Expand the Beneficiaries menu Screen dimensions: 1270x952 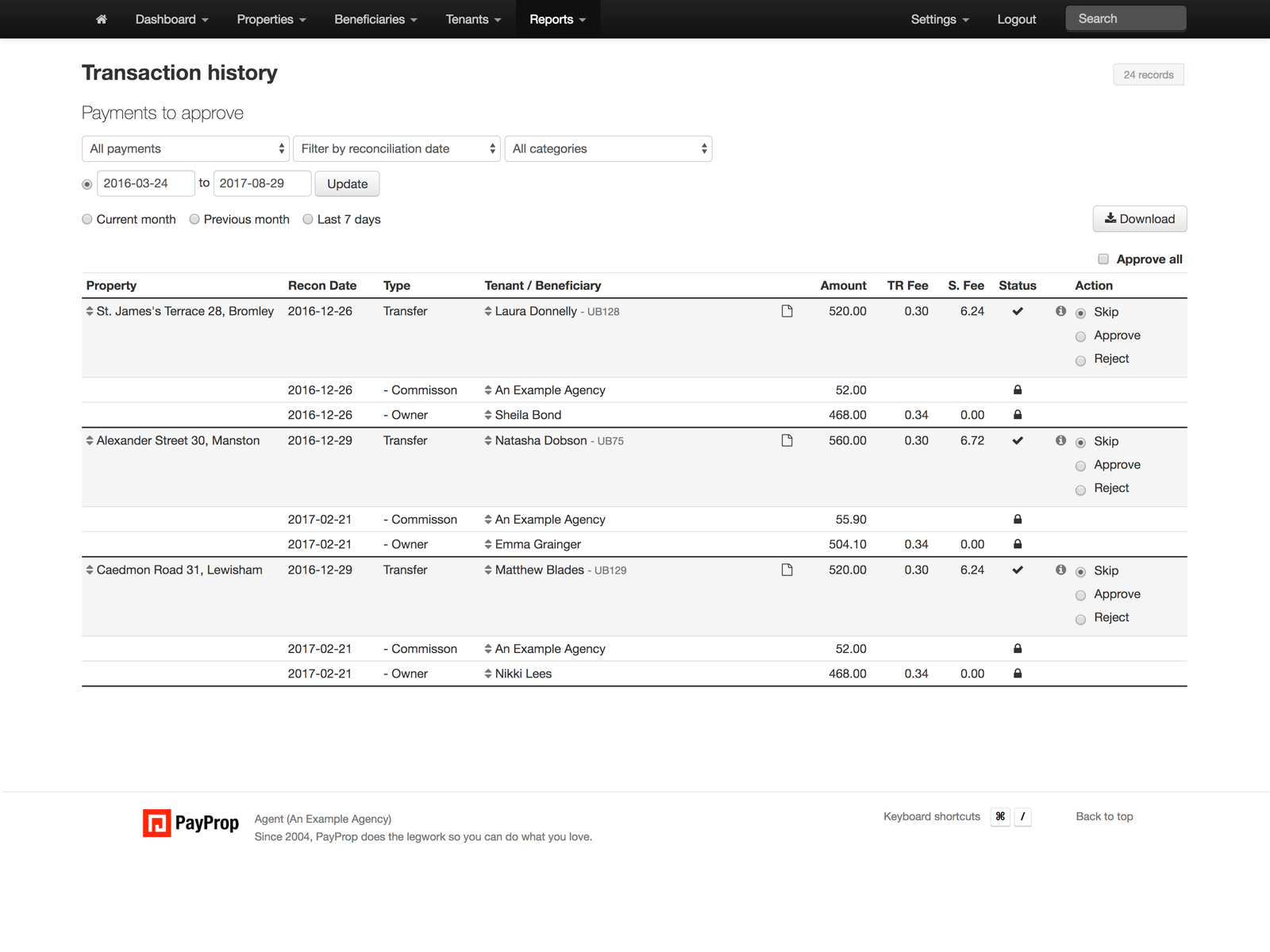[x=375, y=19]
